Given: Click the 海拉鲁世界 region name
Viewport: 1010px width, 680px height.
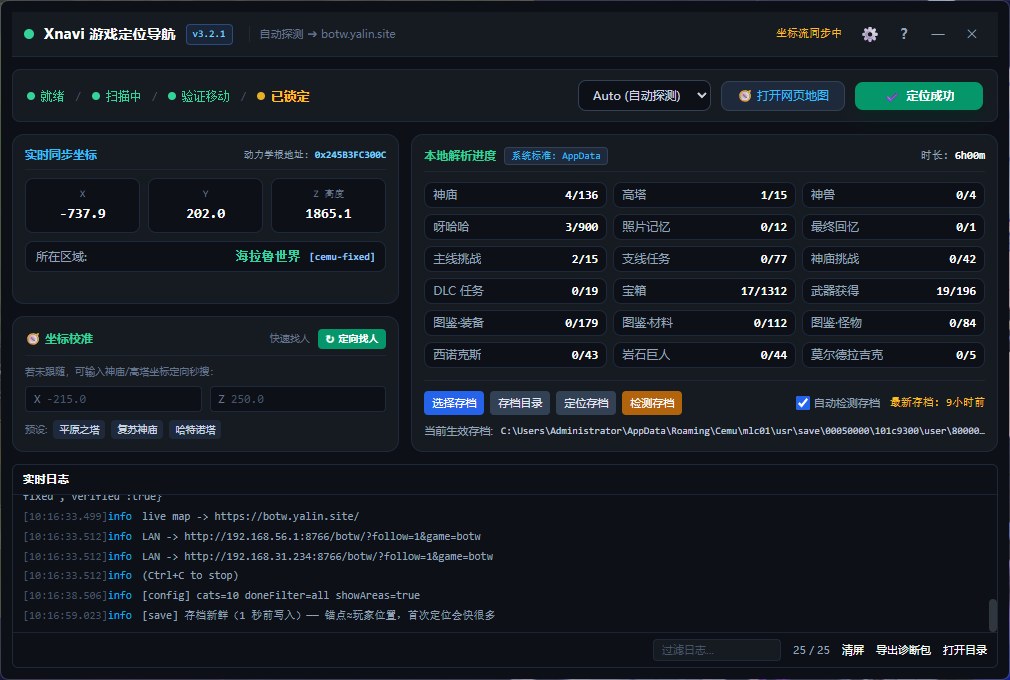Looking at the screenshot, I should click(x=267, y=256).
